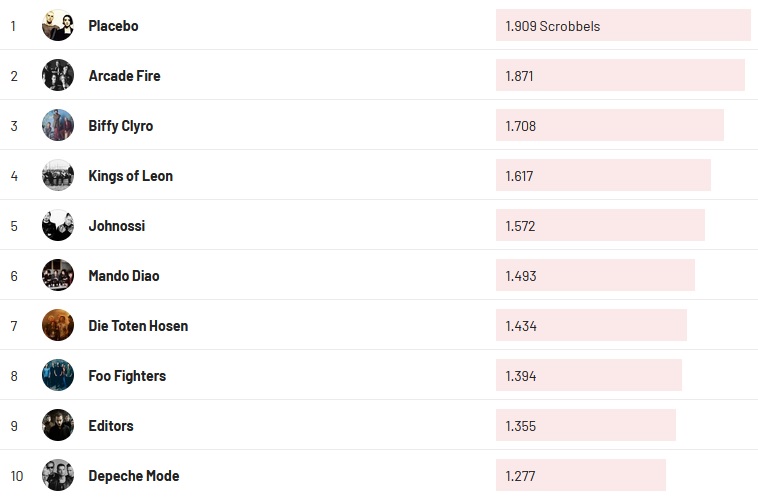Open the Die Toten Hosen link
758x497 pixels.
(138, 326)
